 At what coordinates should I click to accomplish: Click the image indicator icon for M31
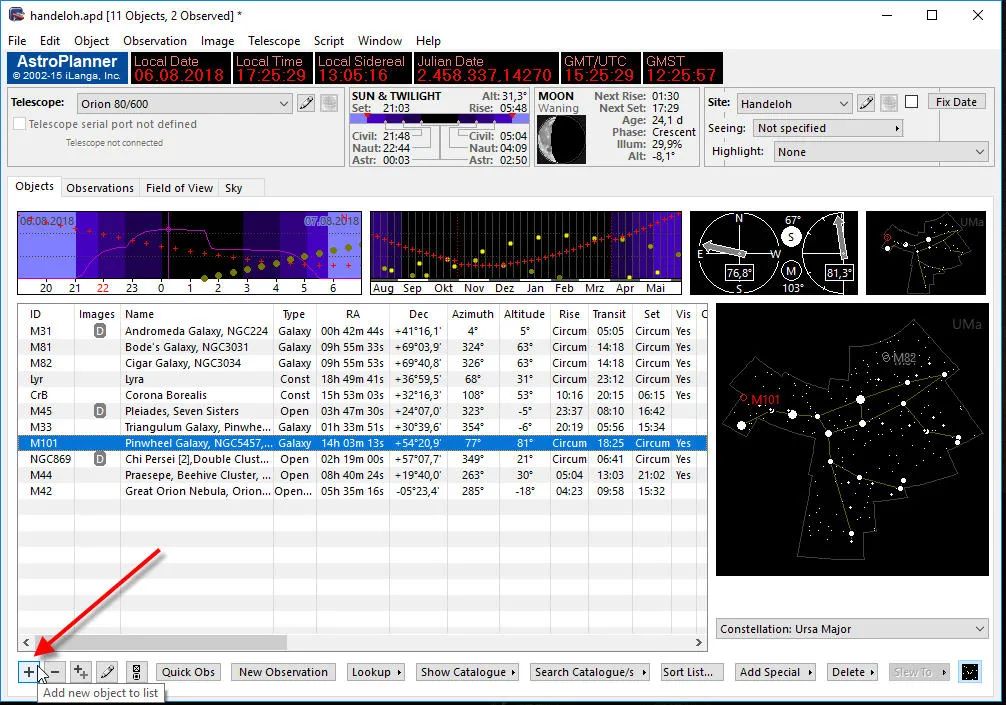(99, 331)
